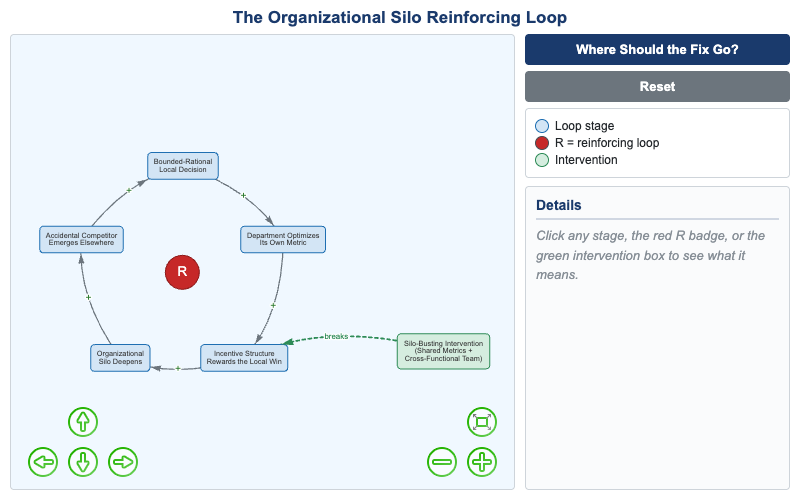Pan the diagram up with the up arrow
Screen dimensions: 800x502
83,422
